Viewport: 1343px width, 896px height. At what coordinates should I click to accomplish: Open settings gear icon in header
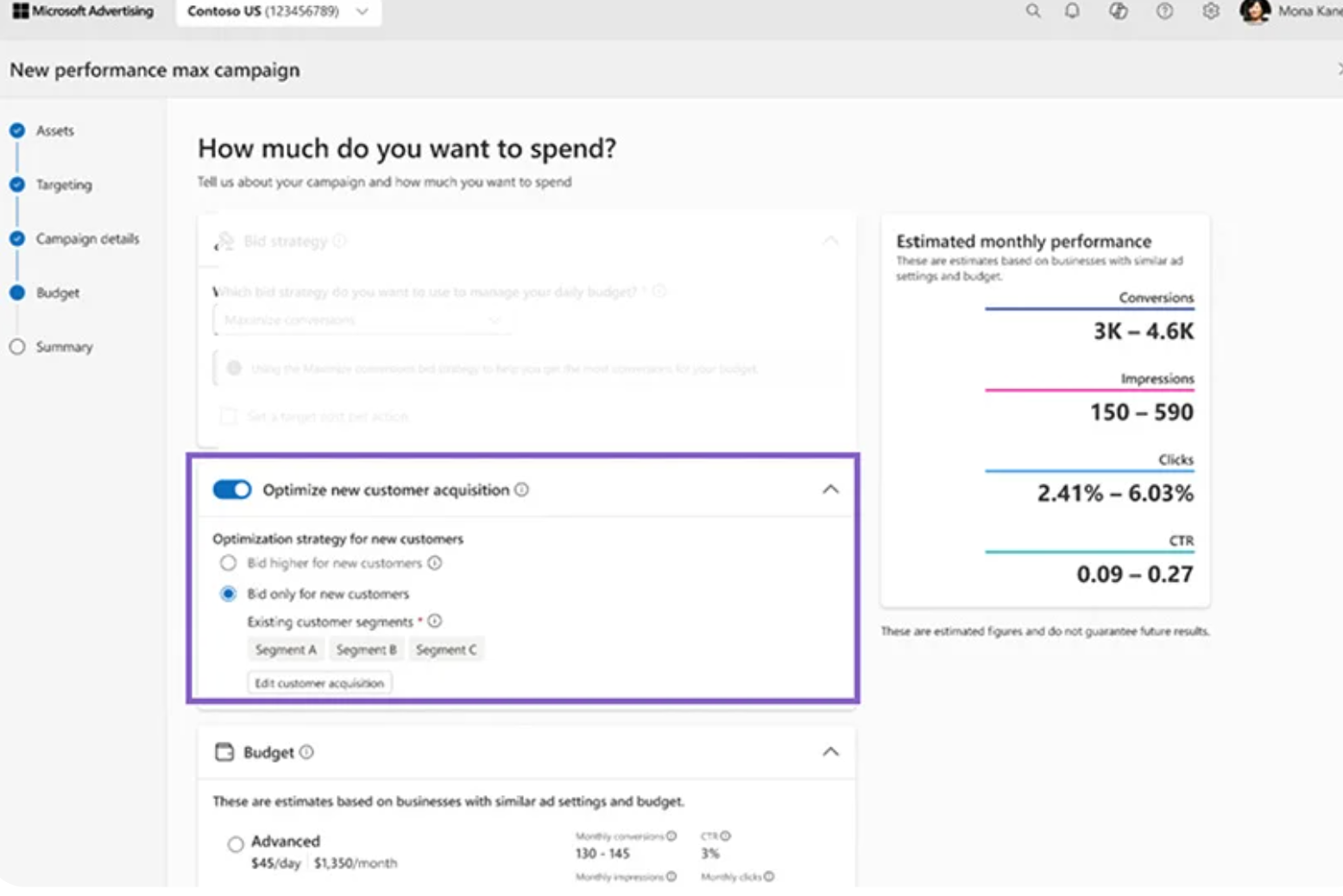click(x=1211, y=11)
